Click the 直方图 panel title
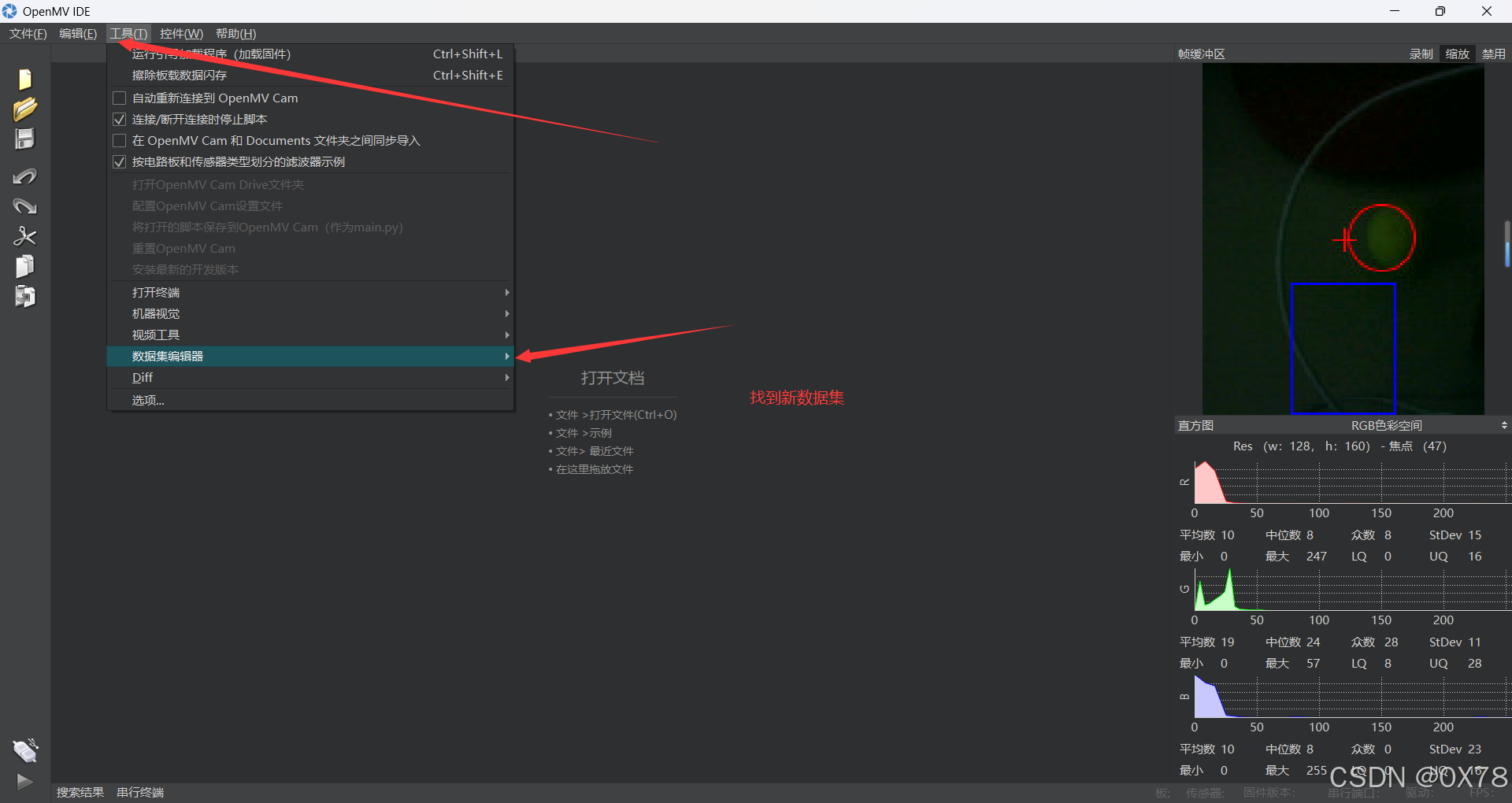 1195,426
